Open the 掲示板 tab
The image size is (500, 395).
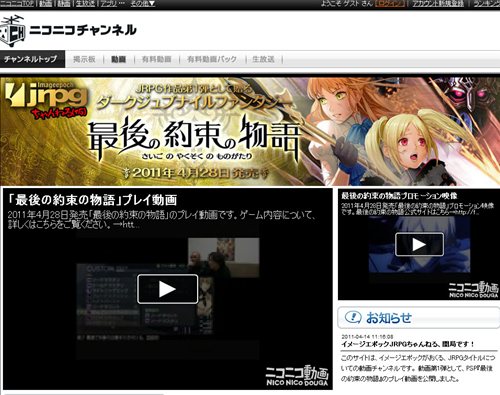pos(84,59)
